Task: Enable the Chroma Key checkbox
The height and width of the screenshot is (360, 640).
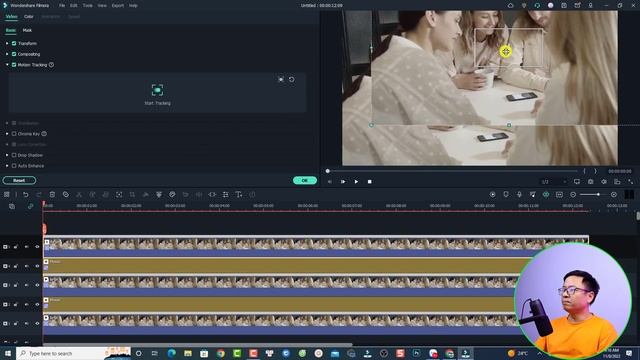Action: (14, 133)
